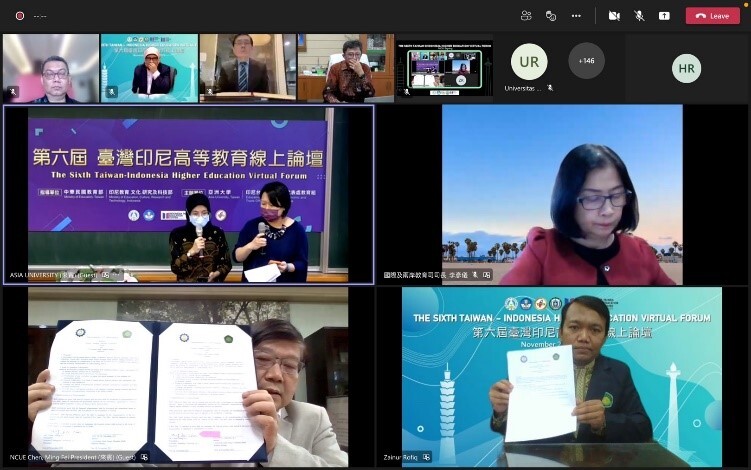Select thumbnail of man in batik shirt
This screenshot has width=751, height=470.
(x=346, y=68)
